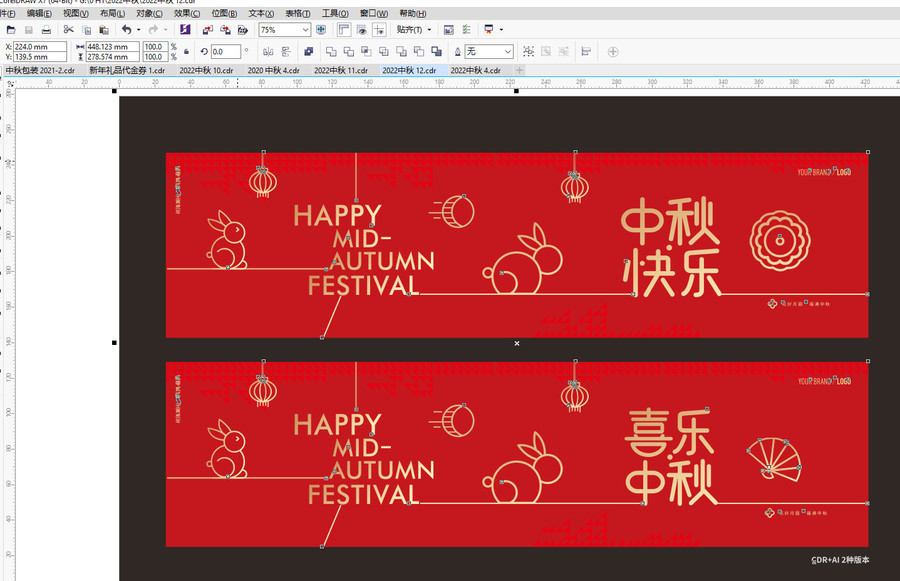This screenshot has height=581, width=900.
Task: Open the 文本(X) menu
Action: coord(261,13)
